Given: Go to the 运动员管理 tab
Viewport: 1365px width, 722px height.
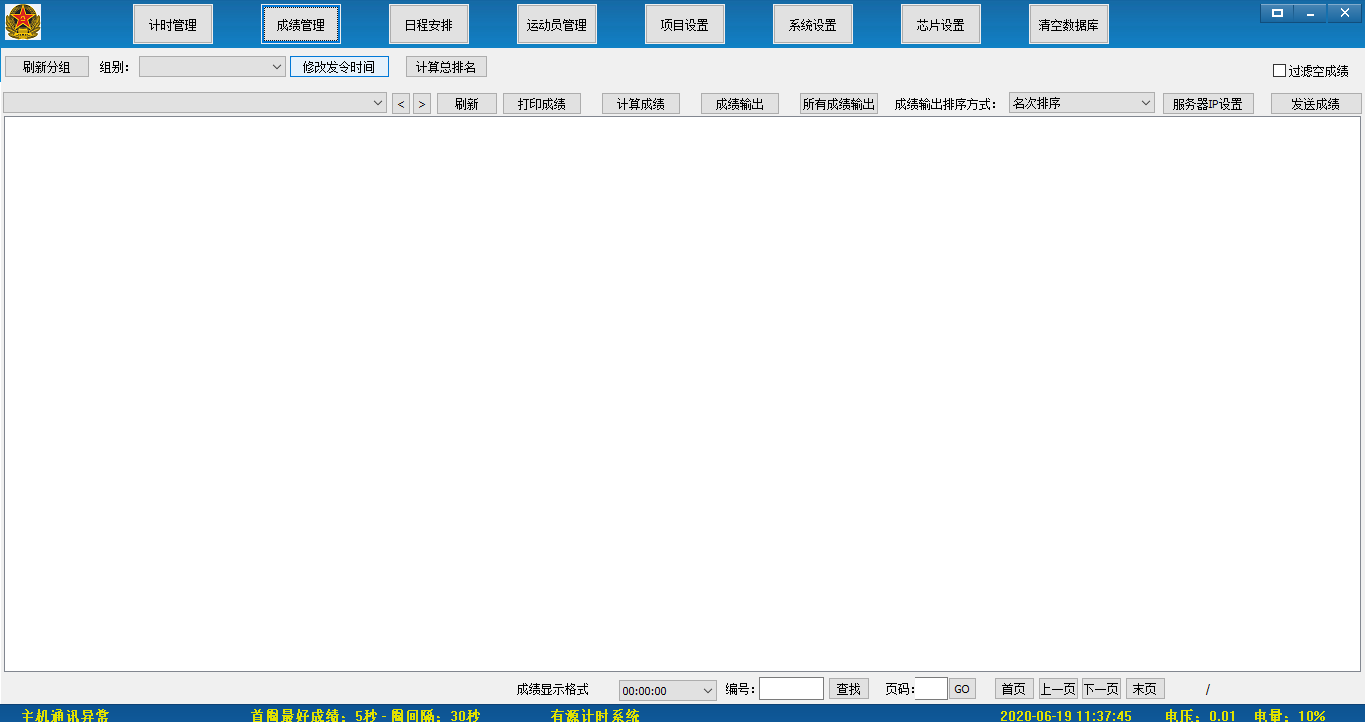Looking at the screenshot, I should pyautogui.click(x=557, y=25).
